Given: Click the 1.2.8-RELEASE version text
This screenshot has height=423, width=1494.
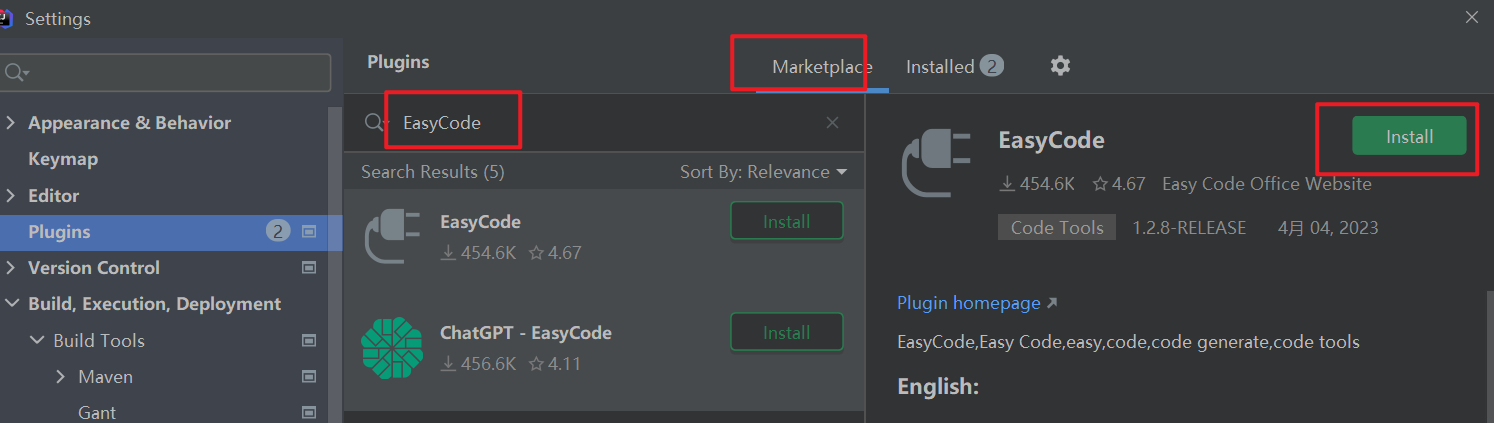Looking at the screenshot, I should coord(1189,228).
